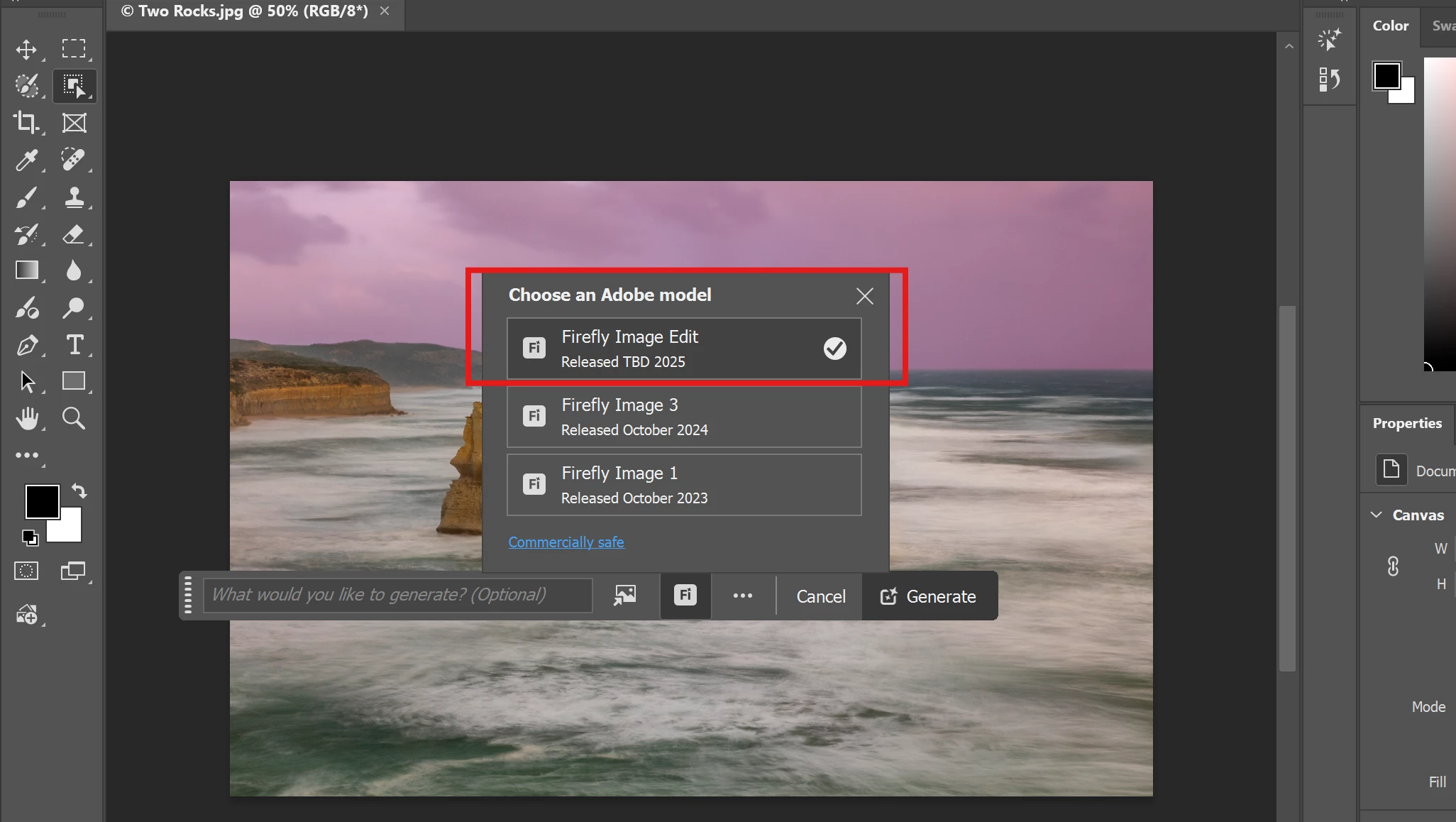Screen dimensions: 1456x822
Task: Select the Crop tool
Action: 26,123
